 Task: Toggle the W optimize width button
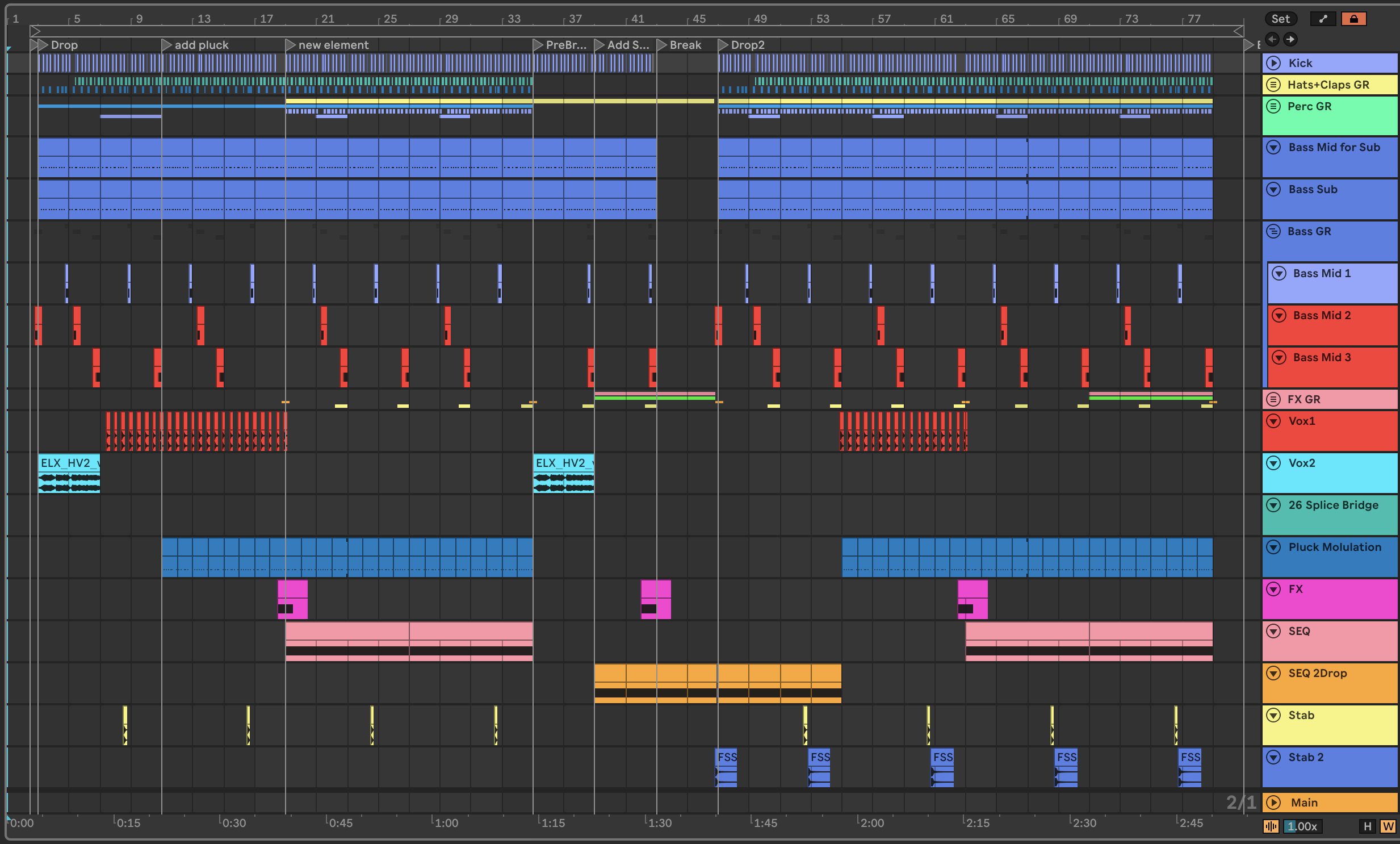1388,826
